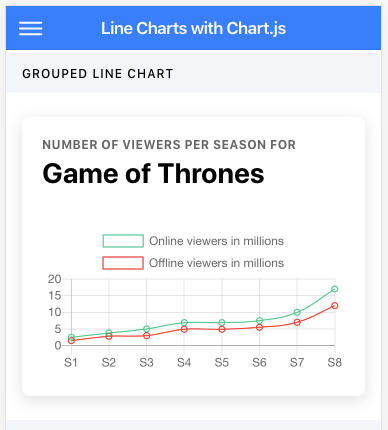
Task: Click the green S1 online data point
Action: (71, 337)
